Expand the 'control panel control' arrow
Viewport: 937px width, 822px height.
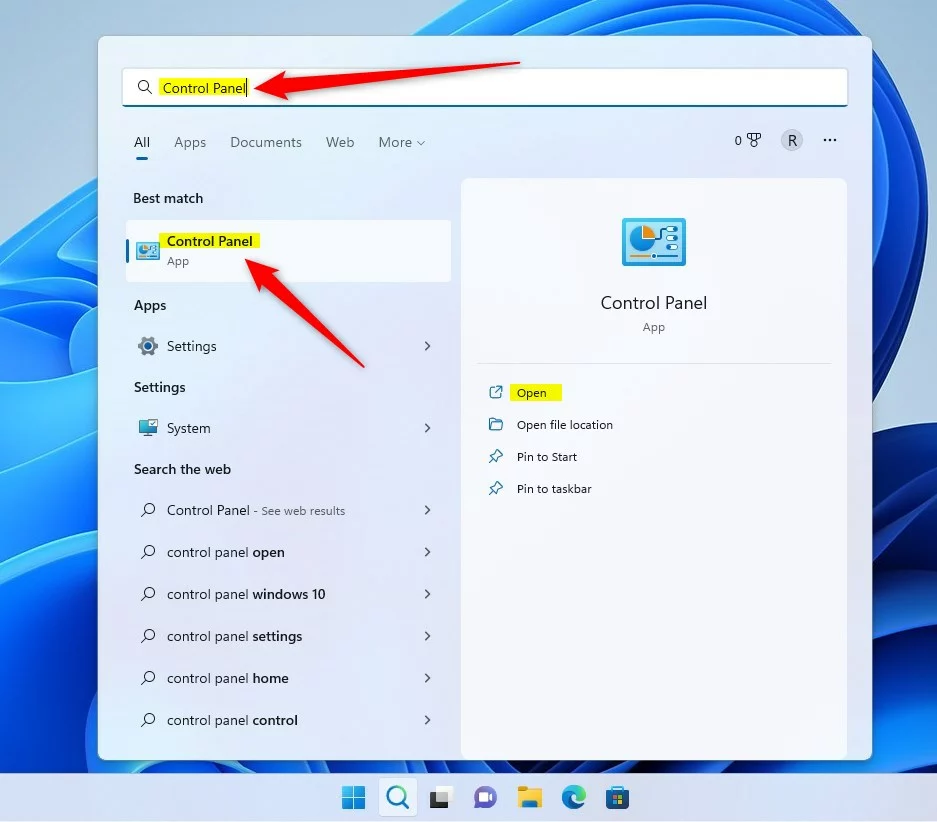(x=427, y=720)
